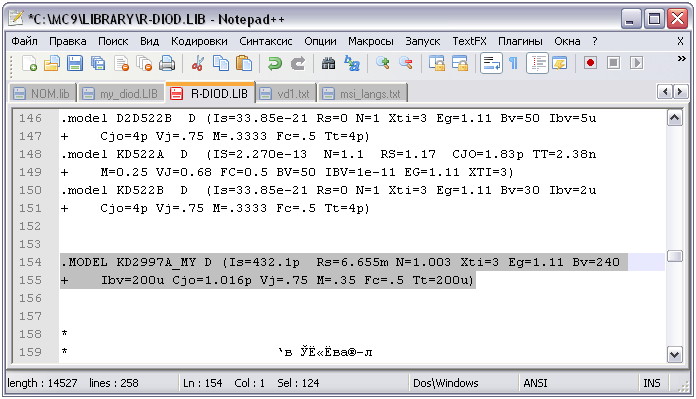The height and width of the screenshot is (399, 696).
Task: Click line number 154 in margin
Action: 30,262
